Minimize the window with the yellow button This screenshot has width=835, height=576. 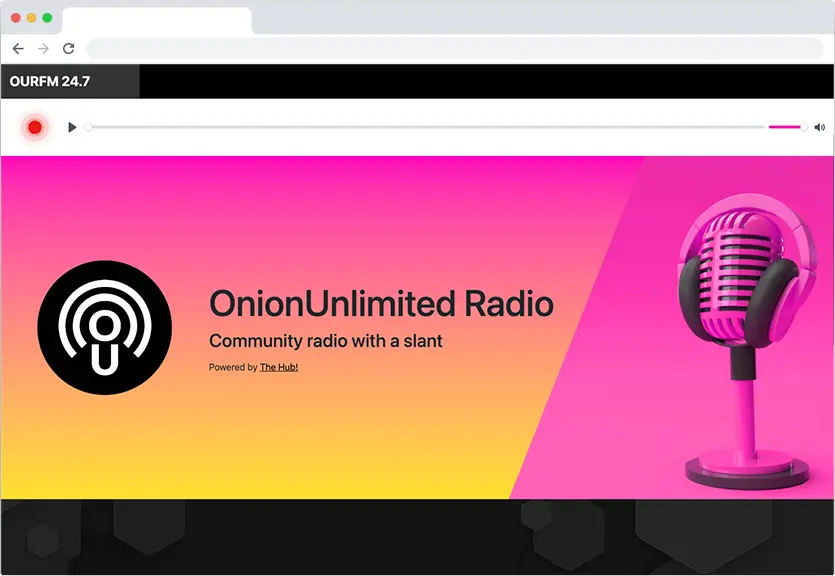(x=31, y=18)
